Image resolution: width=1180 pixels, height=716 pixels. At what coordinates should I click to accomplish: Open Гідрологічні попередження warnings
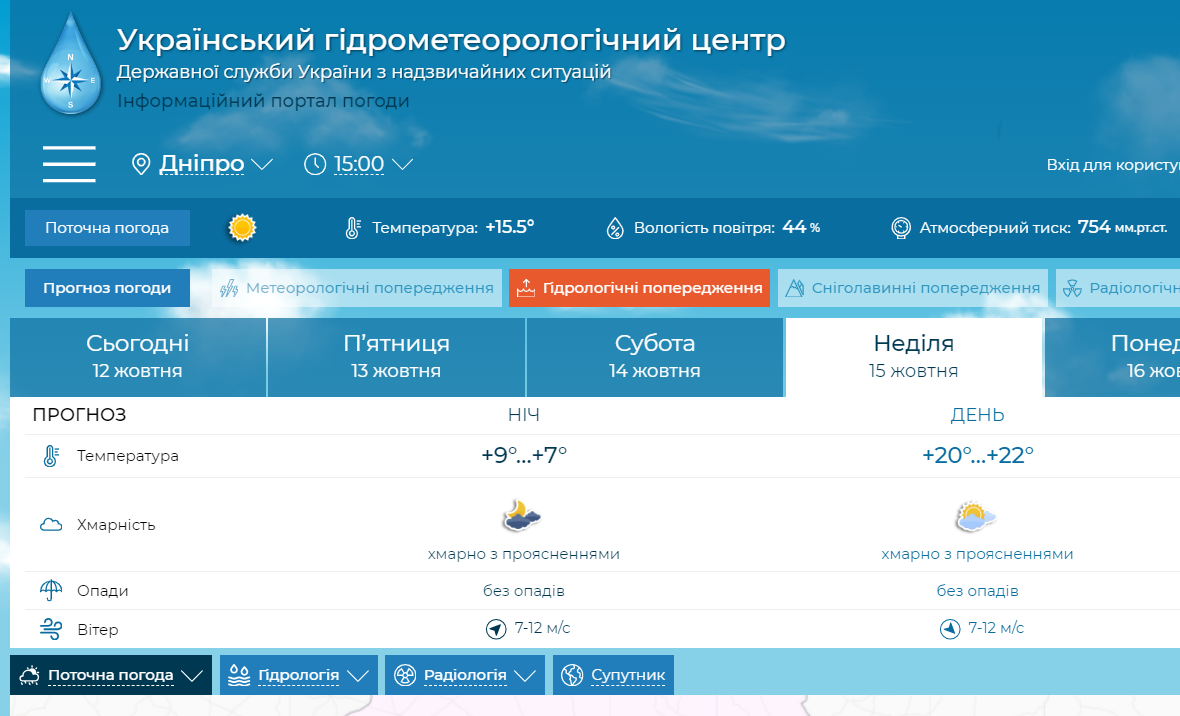[x=639, y=288]
